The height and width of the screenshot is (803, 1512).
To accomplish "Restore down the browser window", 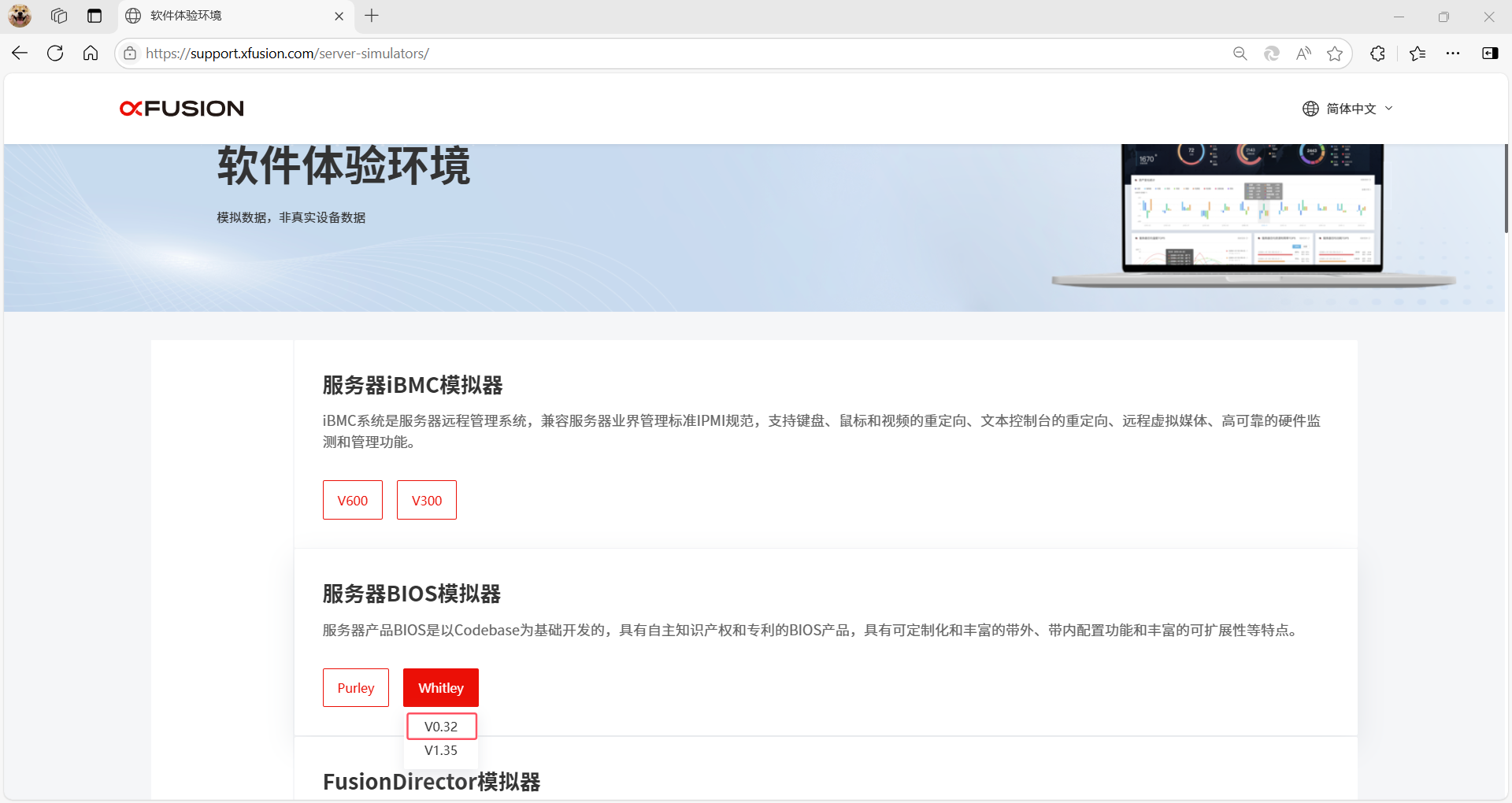I will coord(1443,17).
